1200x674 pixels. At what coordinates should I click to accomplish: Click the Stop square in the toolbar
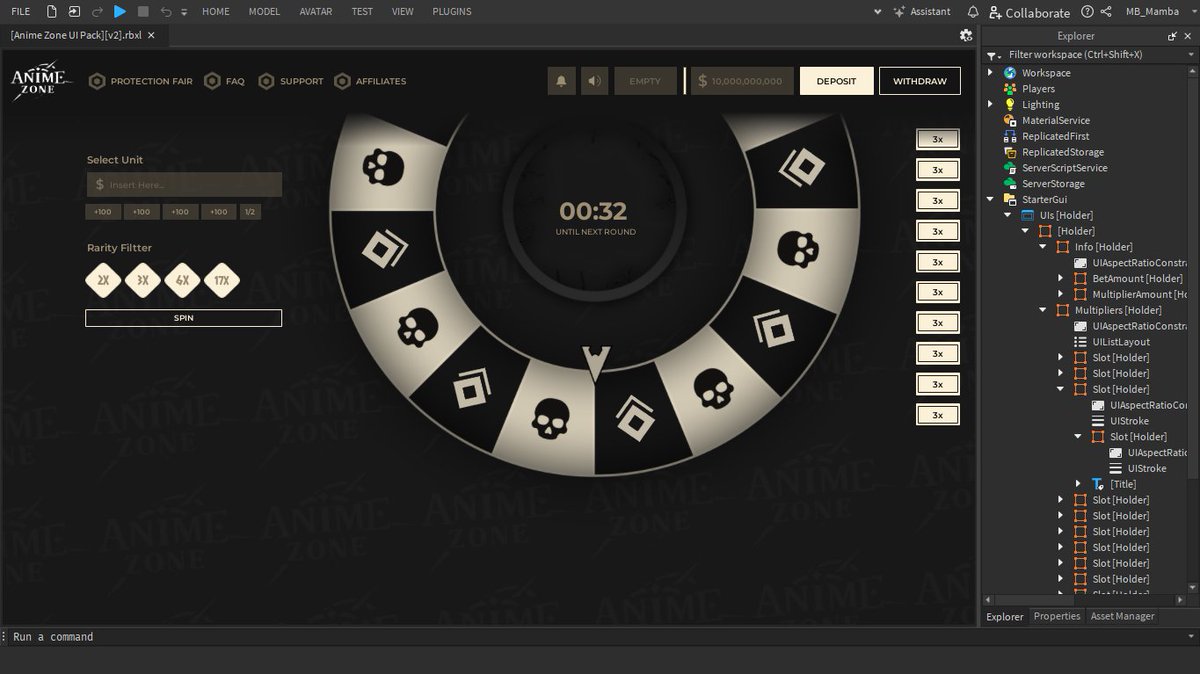(x=143, y=12)
